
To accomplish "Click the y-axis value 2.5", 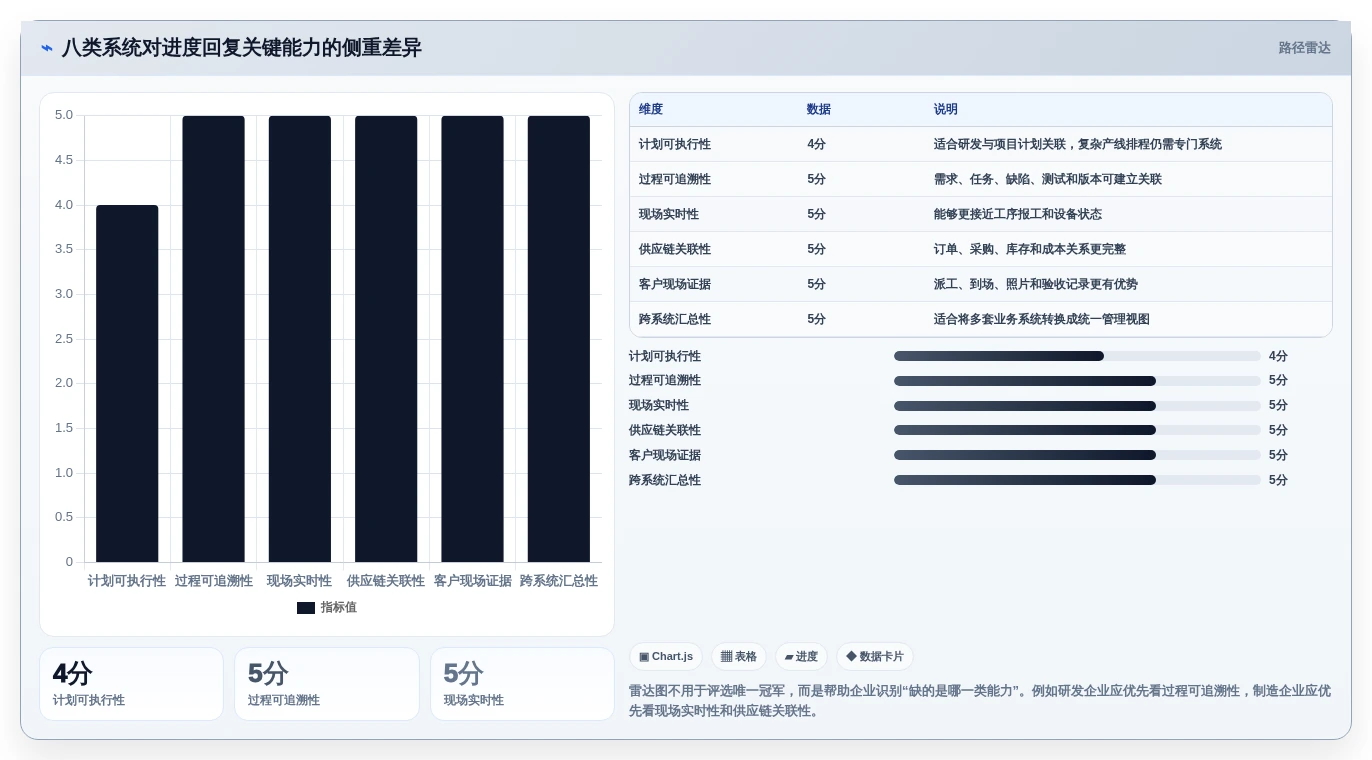I will (x=63, y=339).
